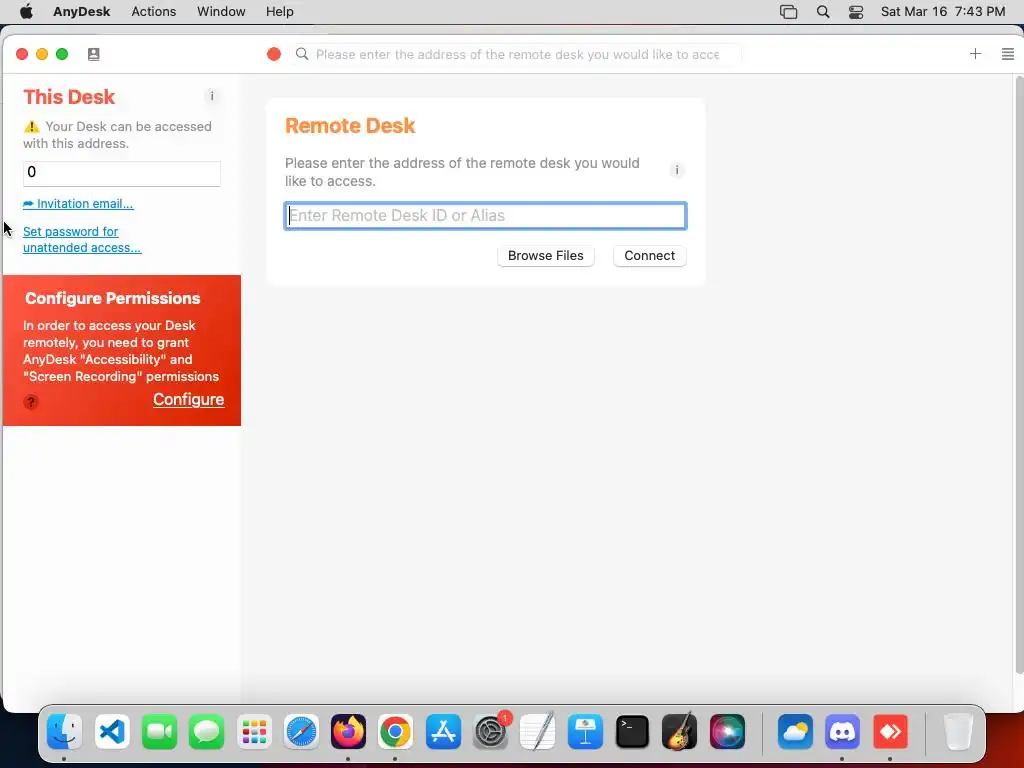The image size is (1024, 768).
Task: Open Control Center in the menu bar
Action: (856, 12)
